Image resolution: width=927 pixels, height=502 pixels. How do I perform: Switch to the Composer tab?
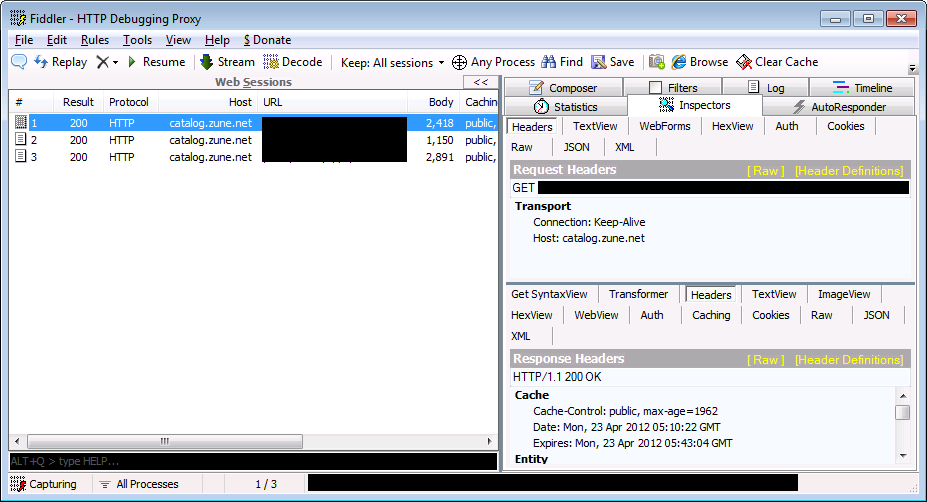point(563,88)
